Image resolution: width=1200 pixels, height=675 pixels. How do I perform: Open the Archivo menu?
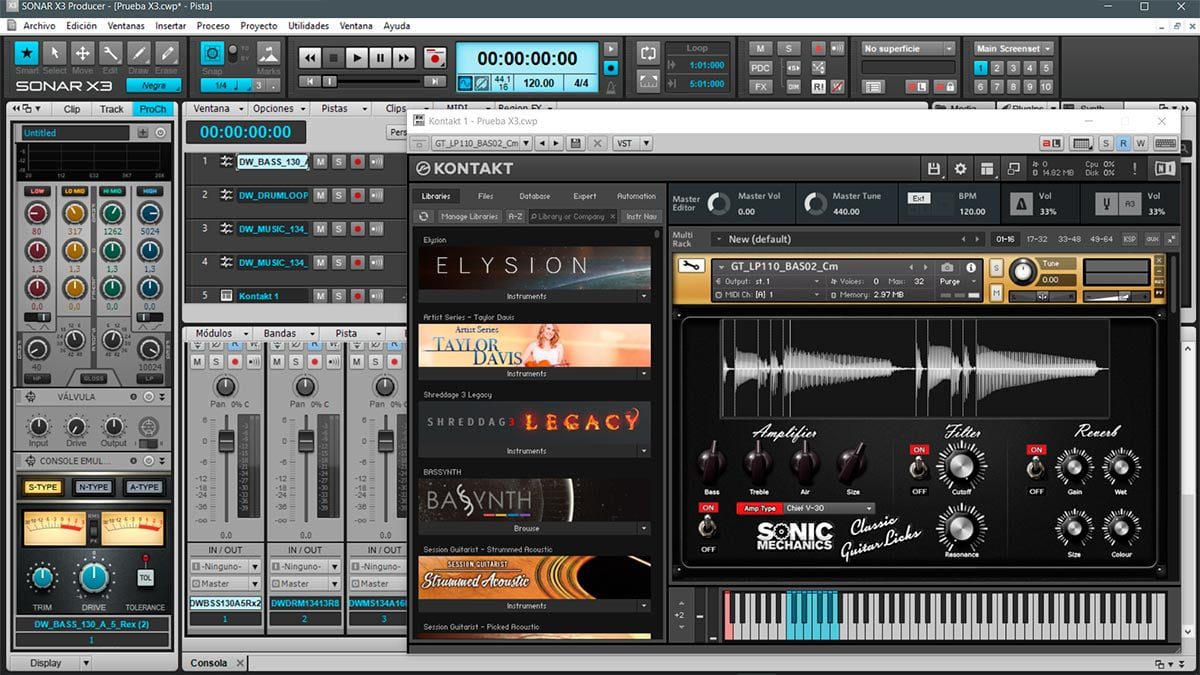(39, 25)
